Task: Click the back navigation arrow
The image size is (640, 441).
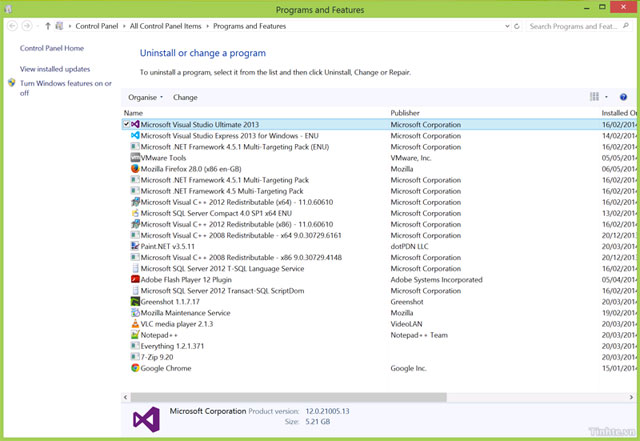Action: [x=13, y=26]
